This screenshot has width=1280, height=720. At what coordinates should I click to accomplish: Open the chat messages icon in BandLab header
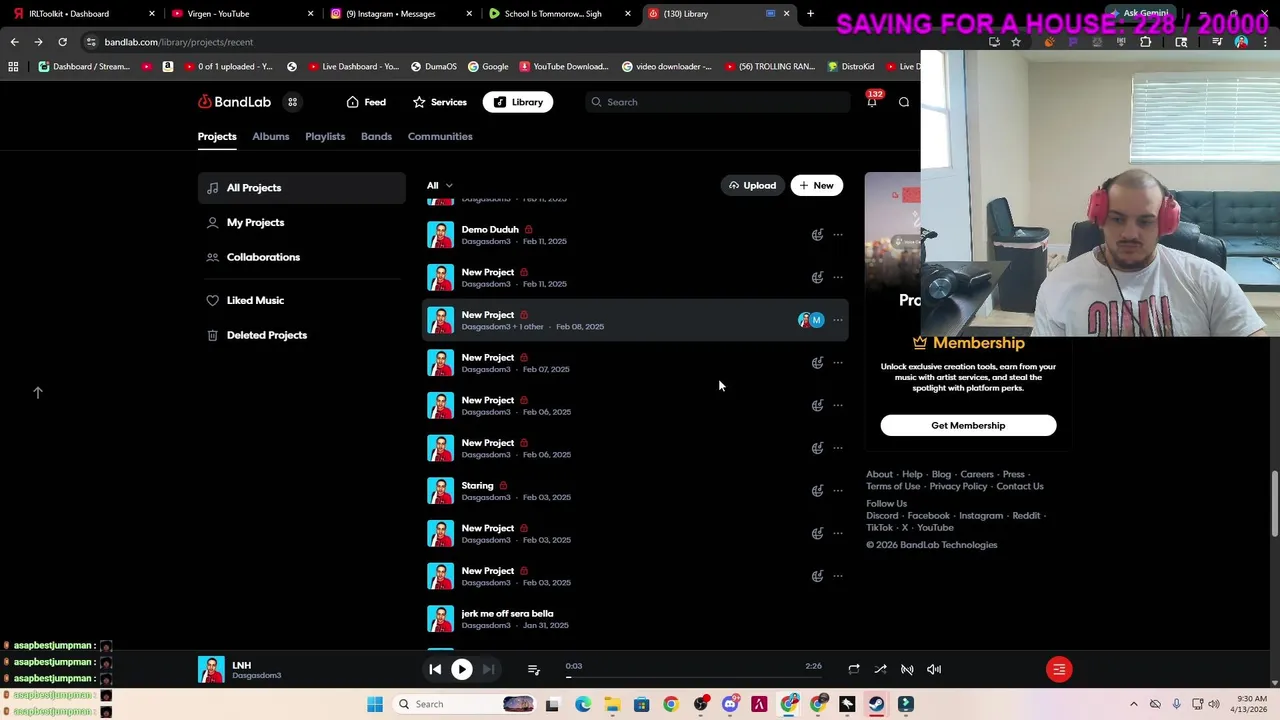pos(904,102)
